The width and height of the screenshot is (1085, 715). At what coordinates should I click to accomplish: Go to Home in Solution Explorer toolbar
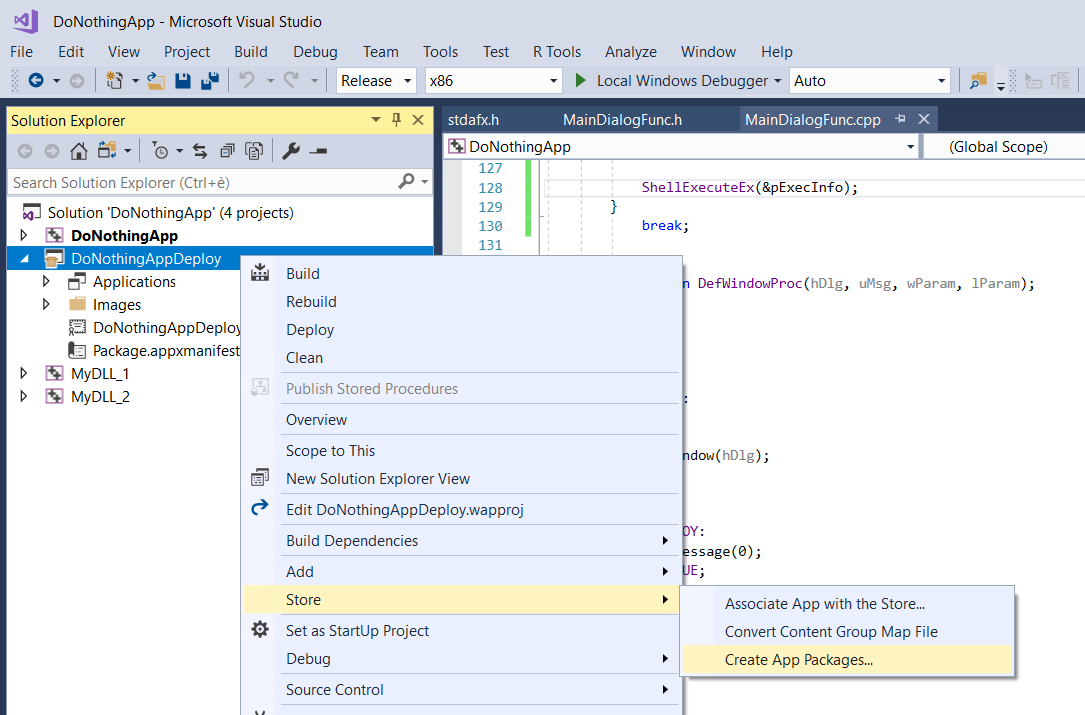coord(79,151)
